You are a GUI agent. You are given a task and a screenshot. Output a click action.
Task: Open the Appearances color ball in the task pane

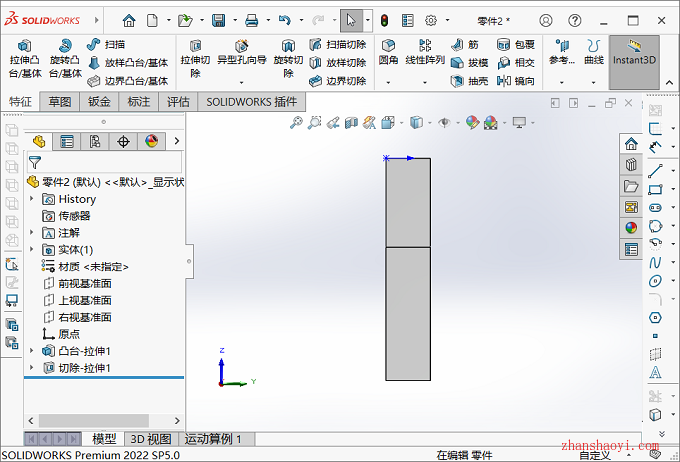pos(631,227)
